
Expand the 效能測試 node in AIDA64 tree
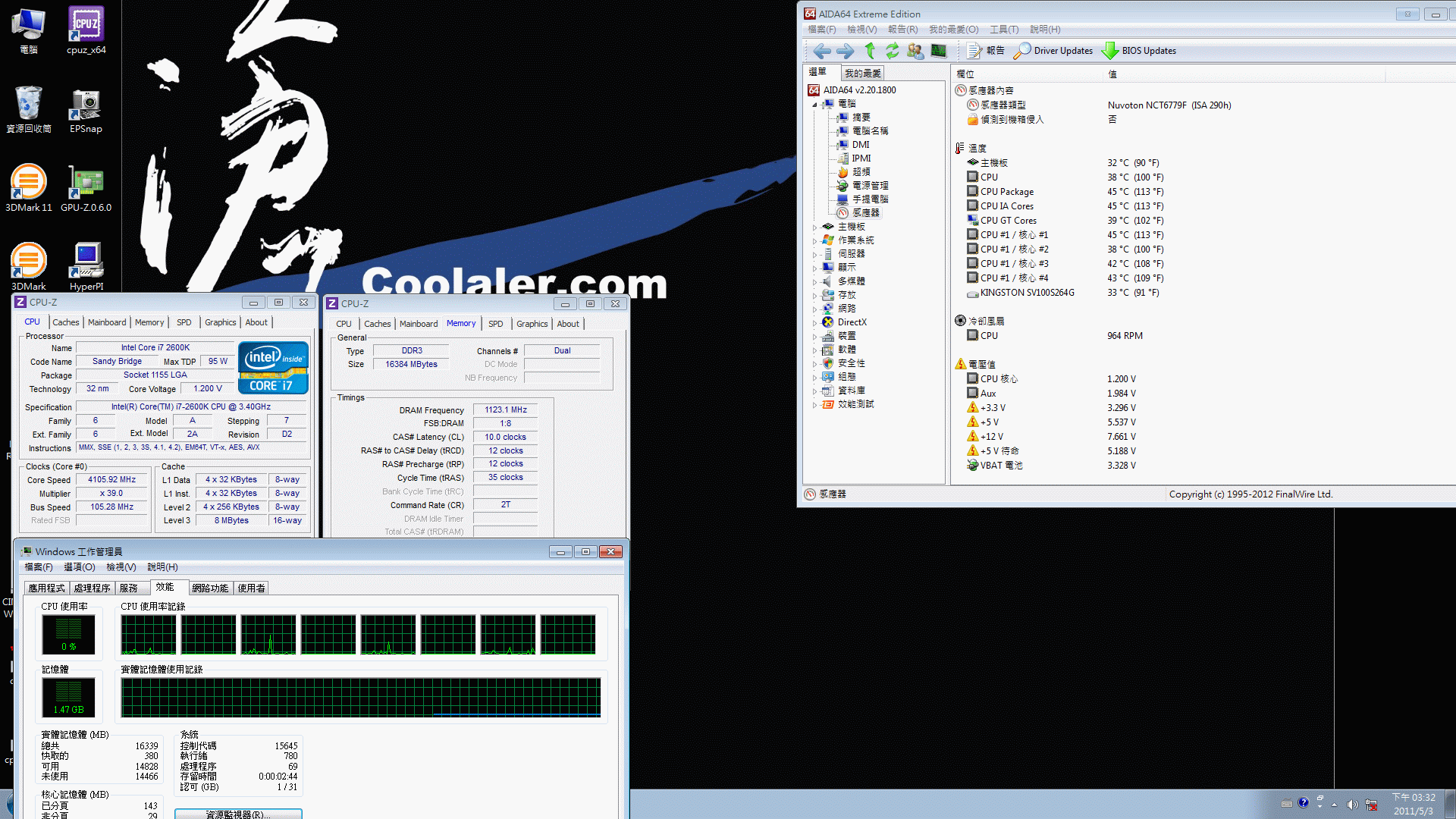(x=815, y=405)
